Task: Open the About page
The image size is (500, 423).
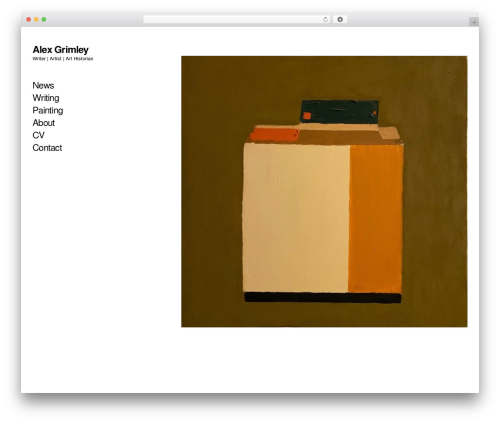Action: [44, 123]
